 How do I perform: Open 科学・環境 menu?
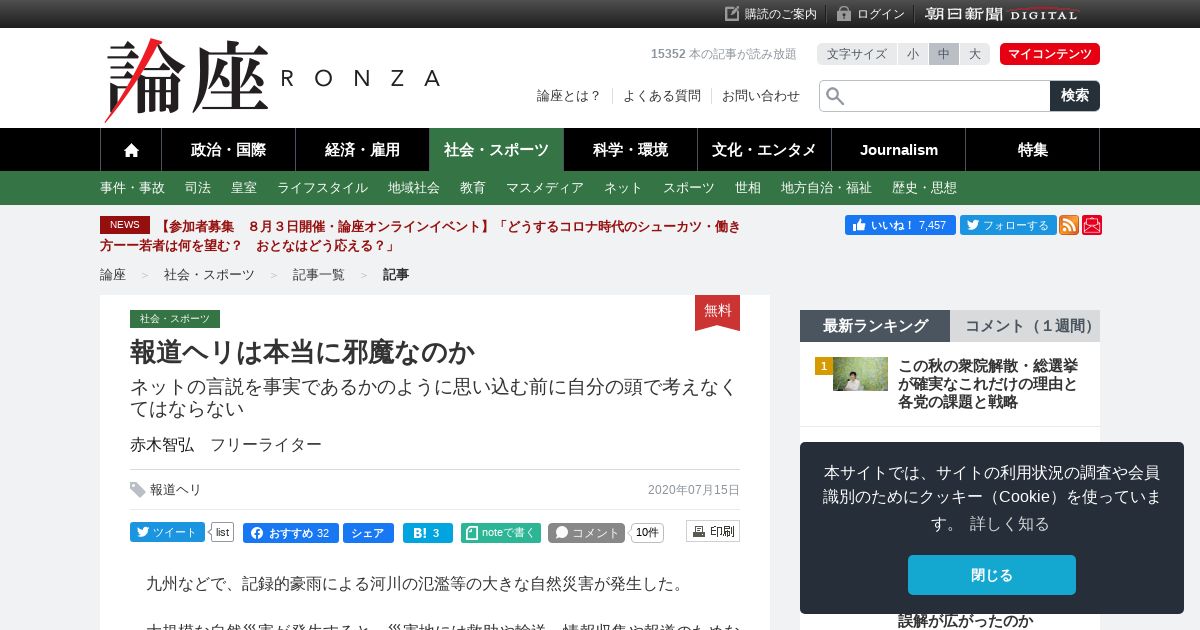(x=630, y=150)
